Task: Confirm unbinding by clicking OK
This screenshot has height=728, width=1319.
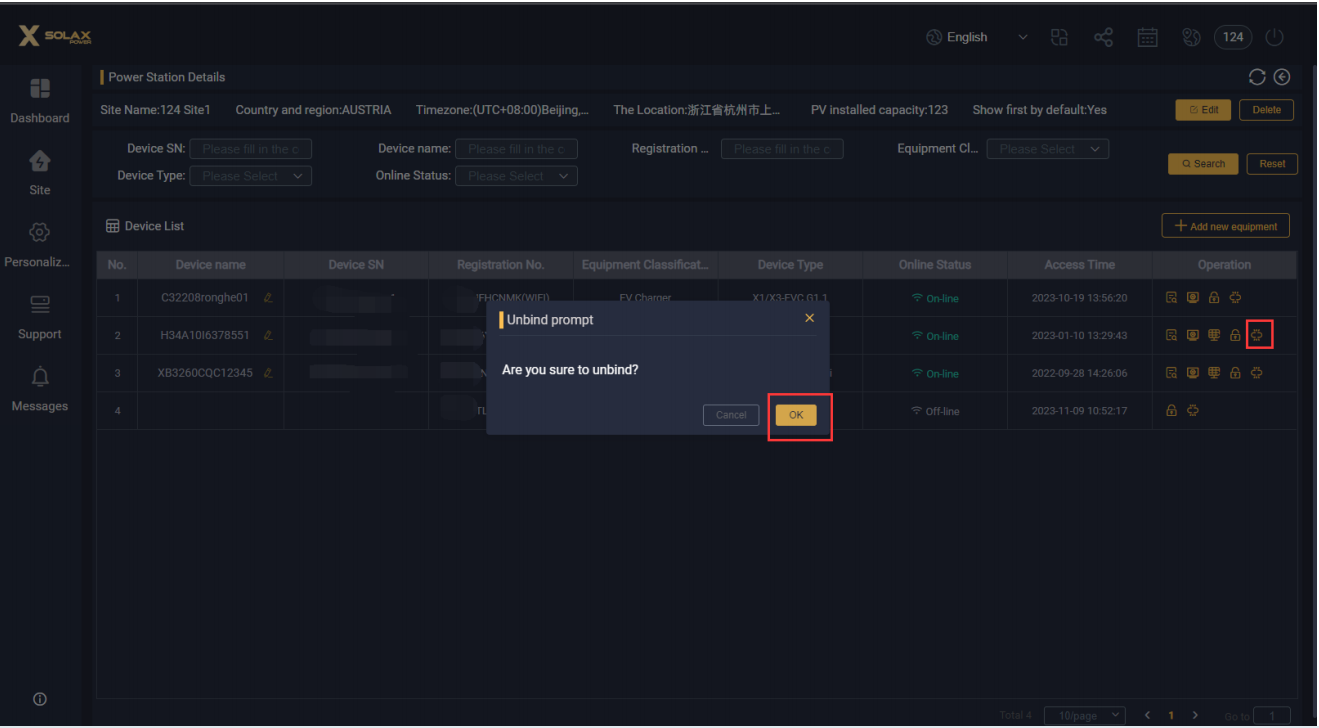Action: click(x=795, y=414)
